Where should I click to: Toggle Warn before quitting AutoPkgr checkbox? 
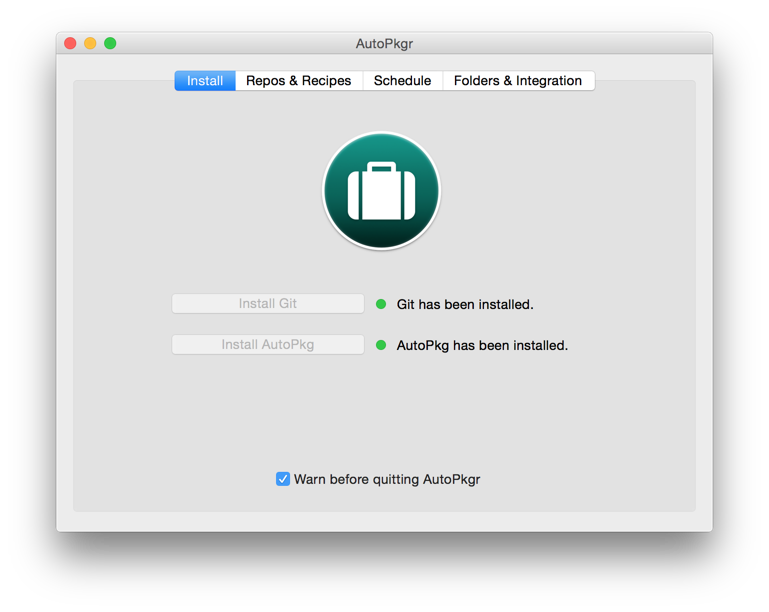283,479
